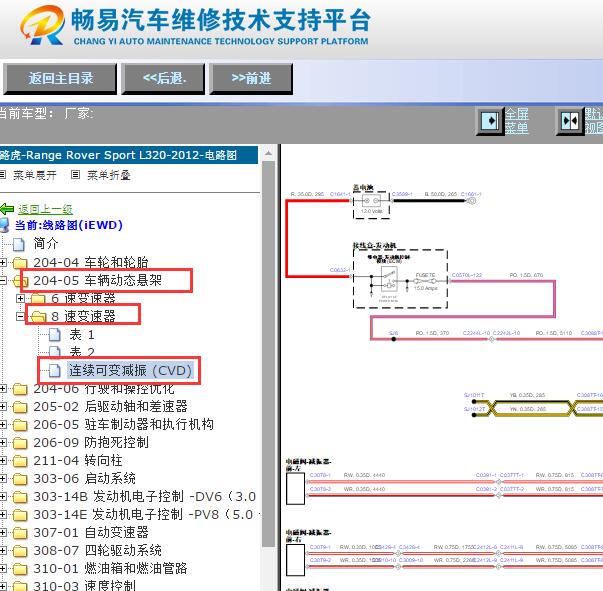
Task: Open the 表 1 document
Action: pos(82,335)
